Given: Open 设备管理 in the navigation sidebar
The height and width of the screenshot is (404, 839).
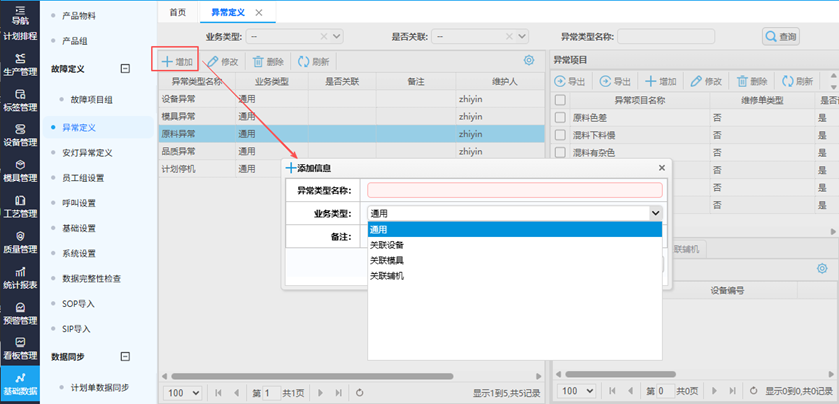Looking at the screenshot, I should pyautogui.click(x=20, y=134).
